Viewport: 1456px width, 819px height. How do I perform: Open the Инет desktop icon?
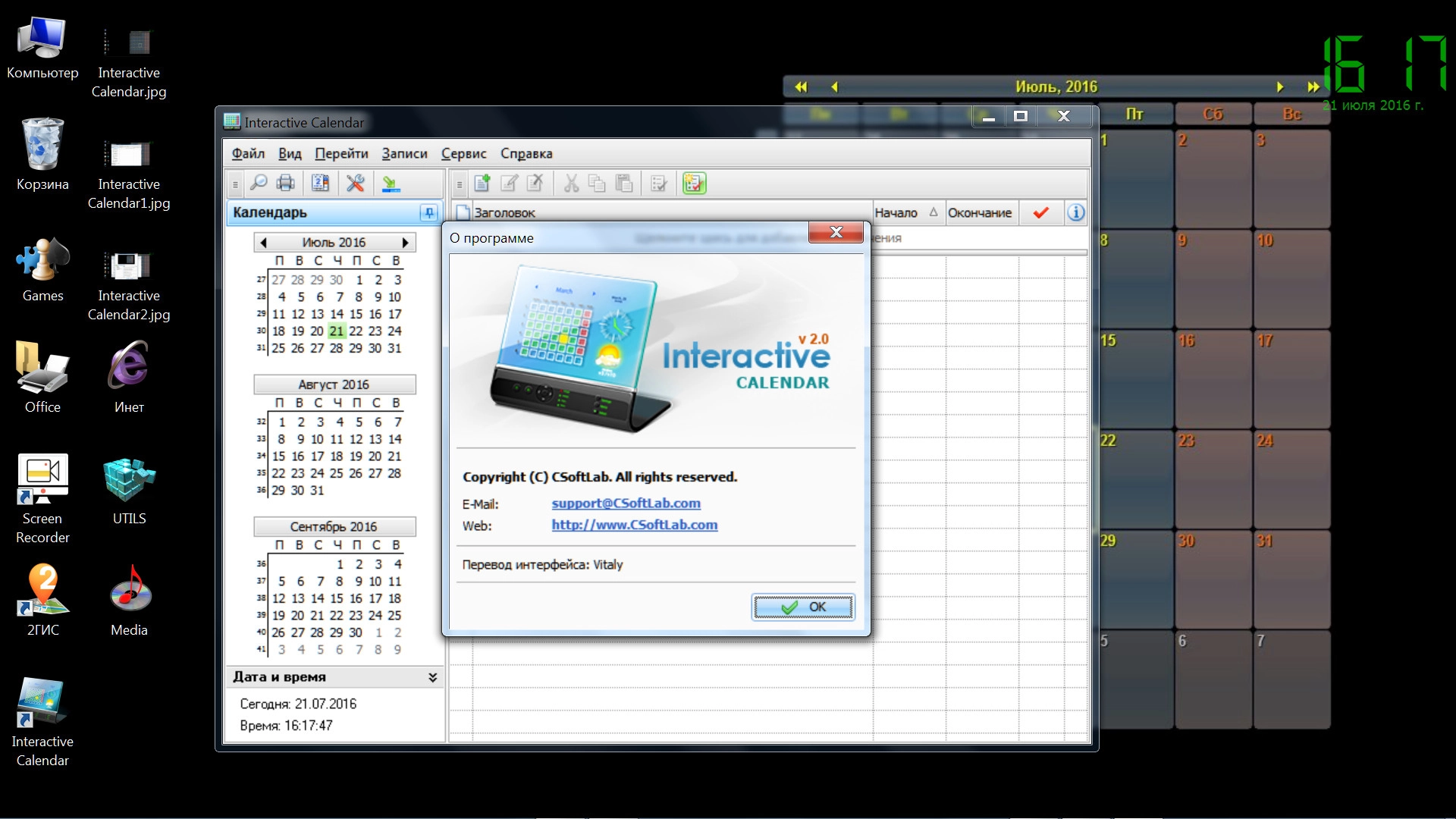129,377
